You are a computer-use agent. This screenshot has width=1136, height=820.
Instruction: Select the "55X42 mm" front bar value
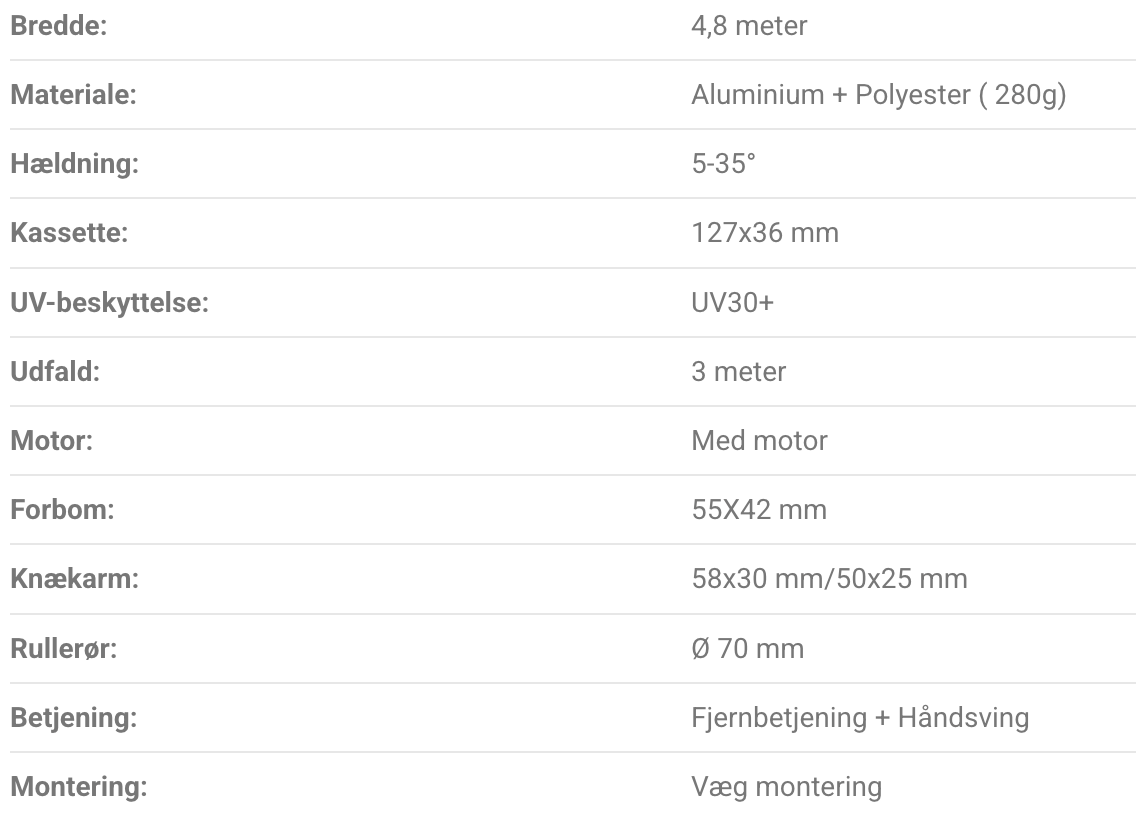(x=759, y=510)
